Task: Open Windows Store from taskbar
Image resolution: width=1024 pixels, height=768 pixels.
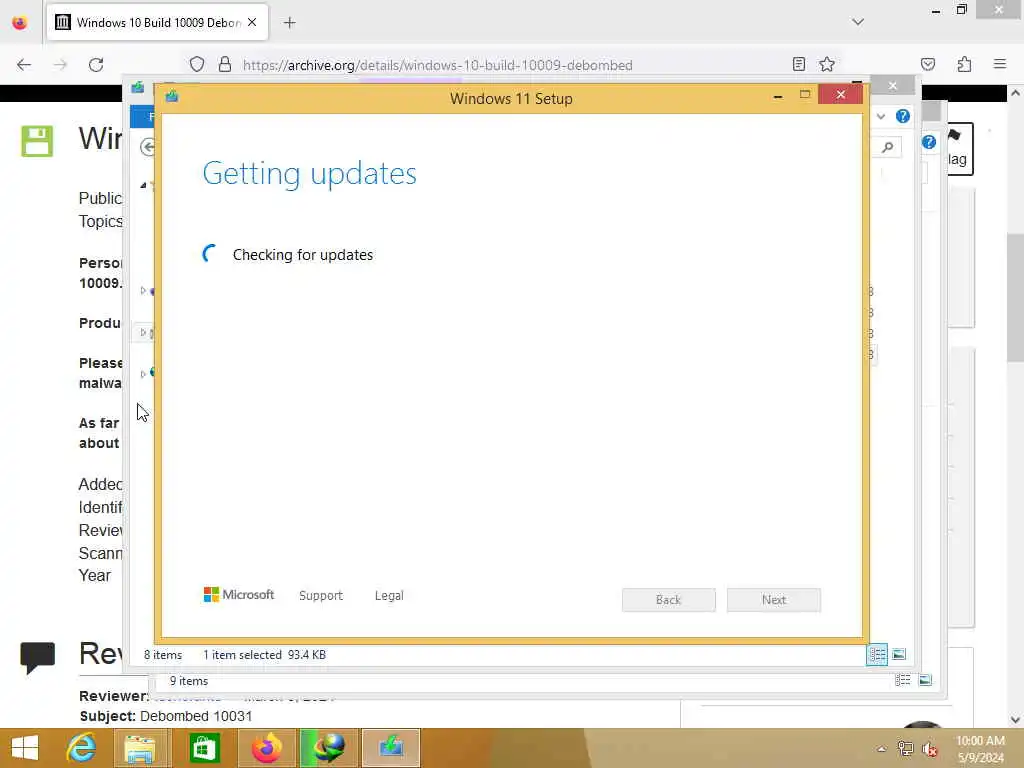Action: tap(204, 748)
